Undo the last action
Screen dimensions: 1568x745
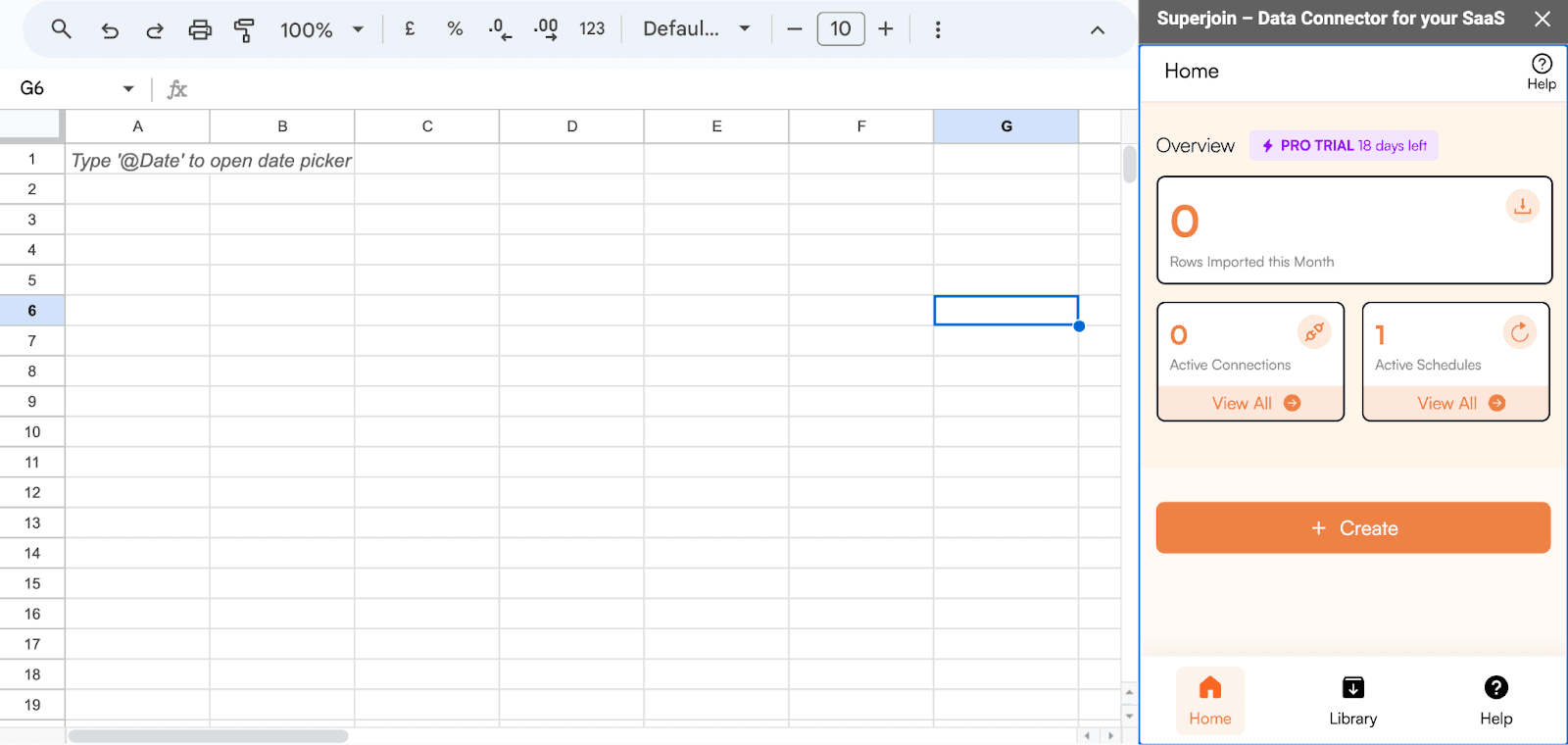tap(110, 29)
